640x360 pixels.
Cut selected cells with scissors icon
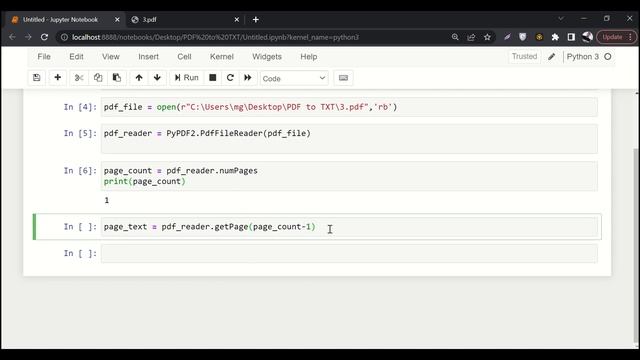click(x=79, y=78)
